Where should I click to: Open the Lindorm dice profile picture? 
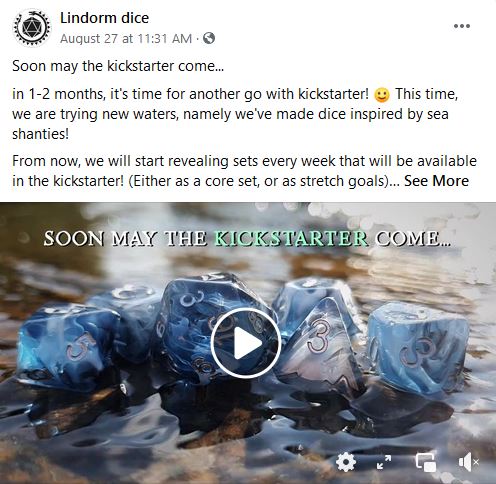[x=32, y=28]
